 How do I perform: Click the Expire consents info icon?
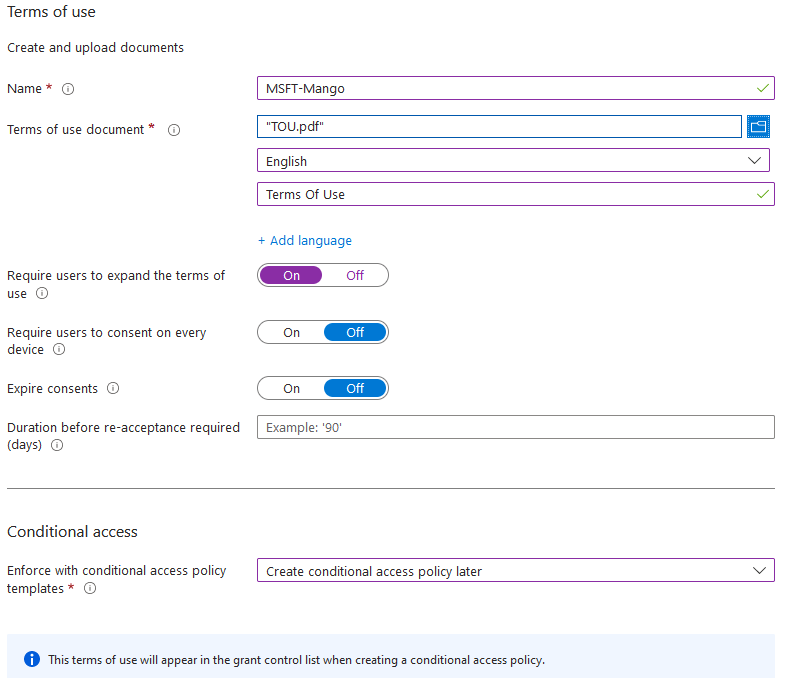click(113, 388)
